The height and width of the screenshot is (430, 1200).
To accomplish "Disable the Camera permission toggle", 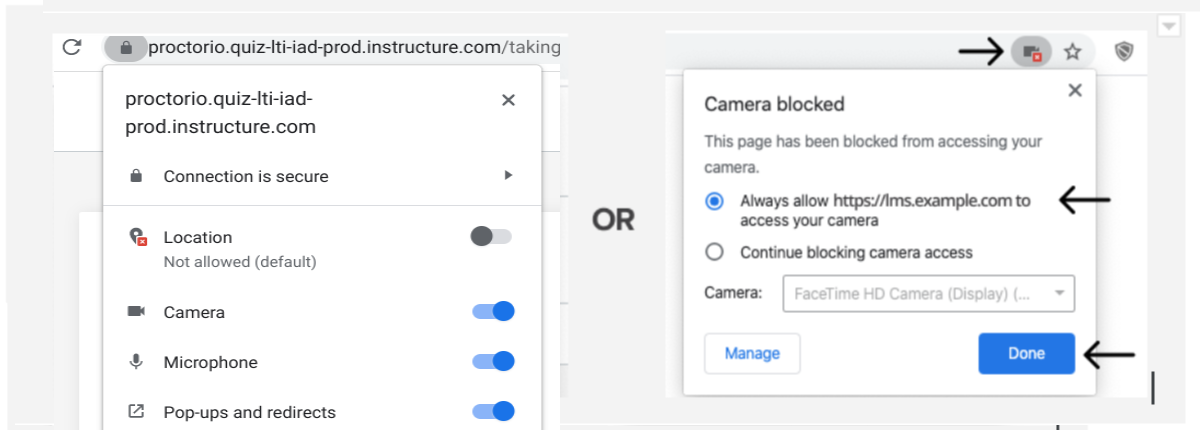I will click(493, 312).
